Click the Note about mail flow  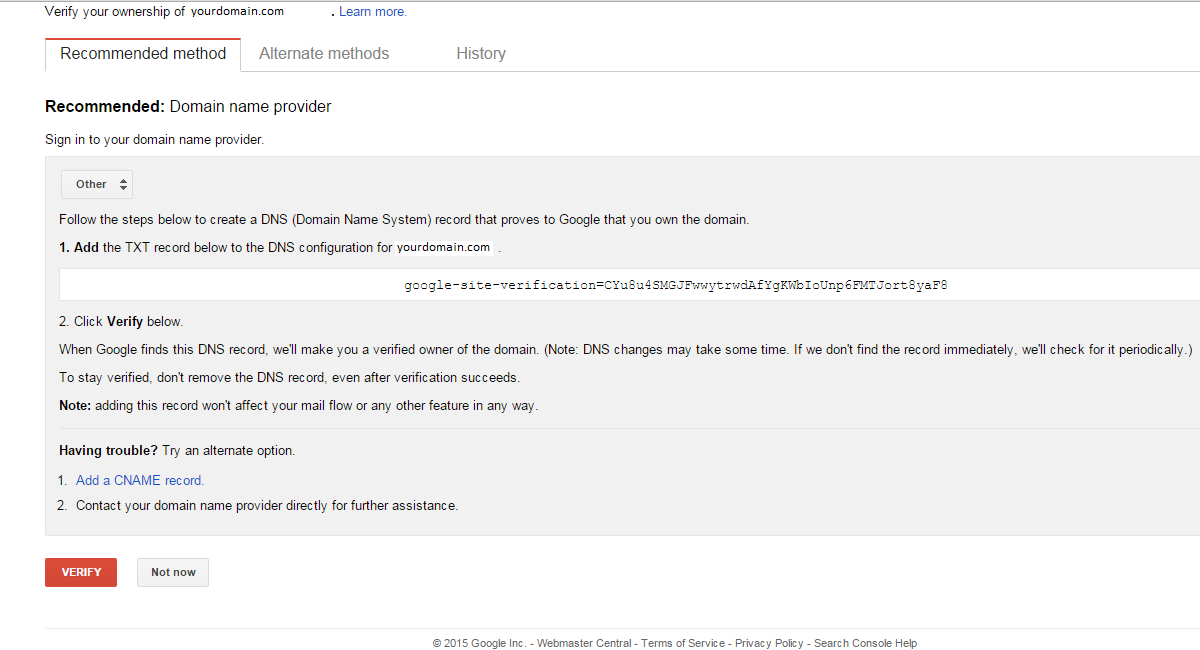click(x=298, y=405)
